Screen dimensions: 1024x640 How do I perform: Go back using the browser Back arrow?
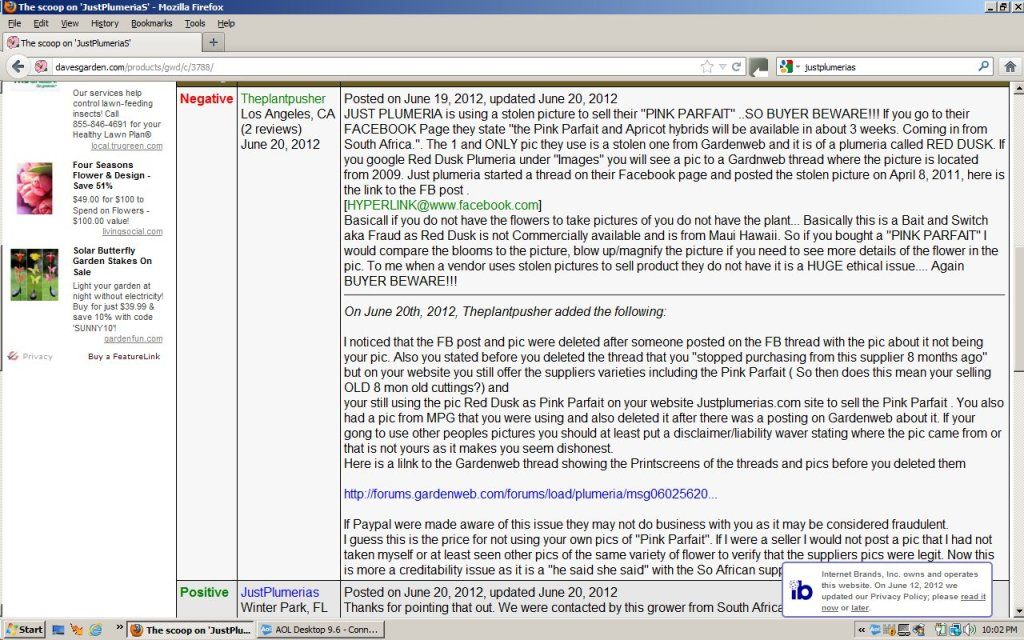click(x=18, y=67)
